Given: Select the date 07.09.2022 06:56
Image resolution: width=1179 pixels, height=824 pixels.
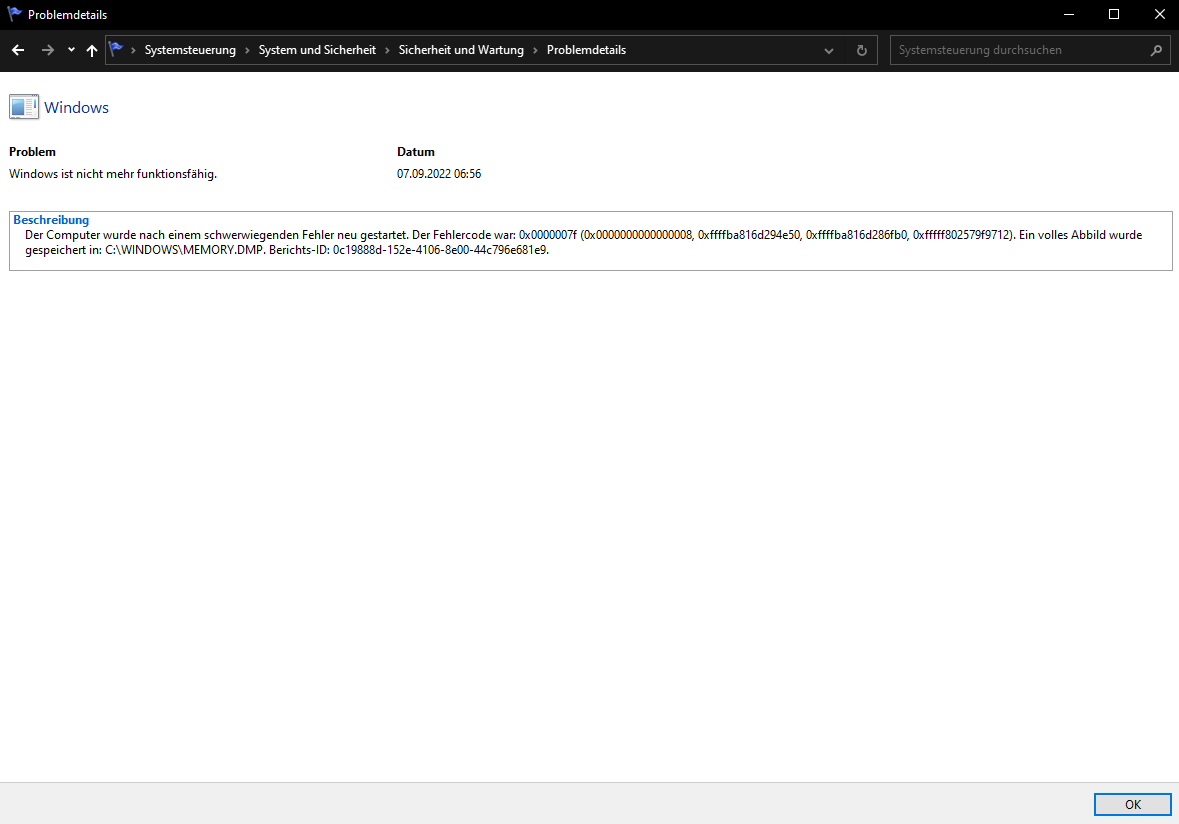Looking at the screenshot, I should coord(439,174).
